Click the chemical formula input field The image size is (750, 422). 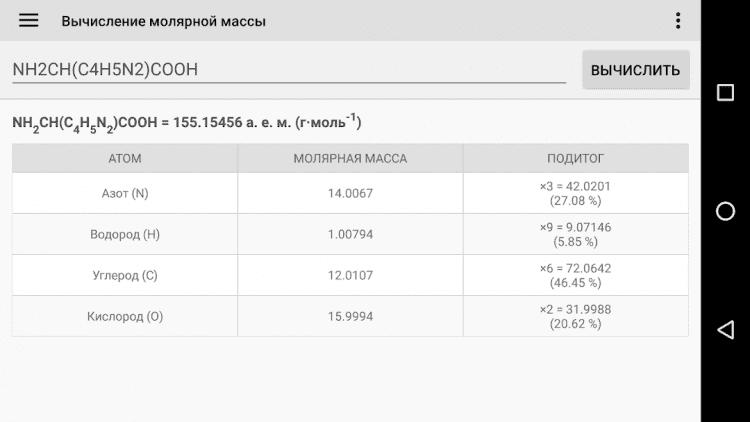(288, 69)
